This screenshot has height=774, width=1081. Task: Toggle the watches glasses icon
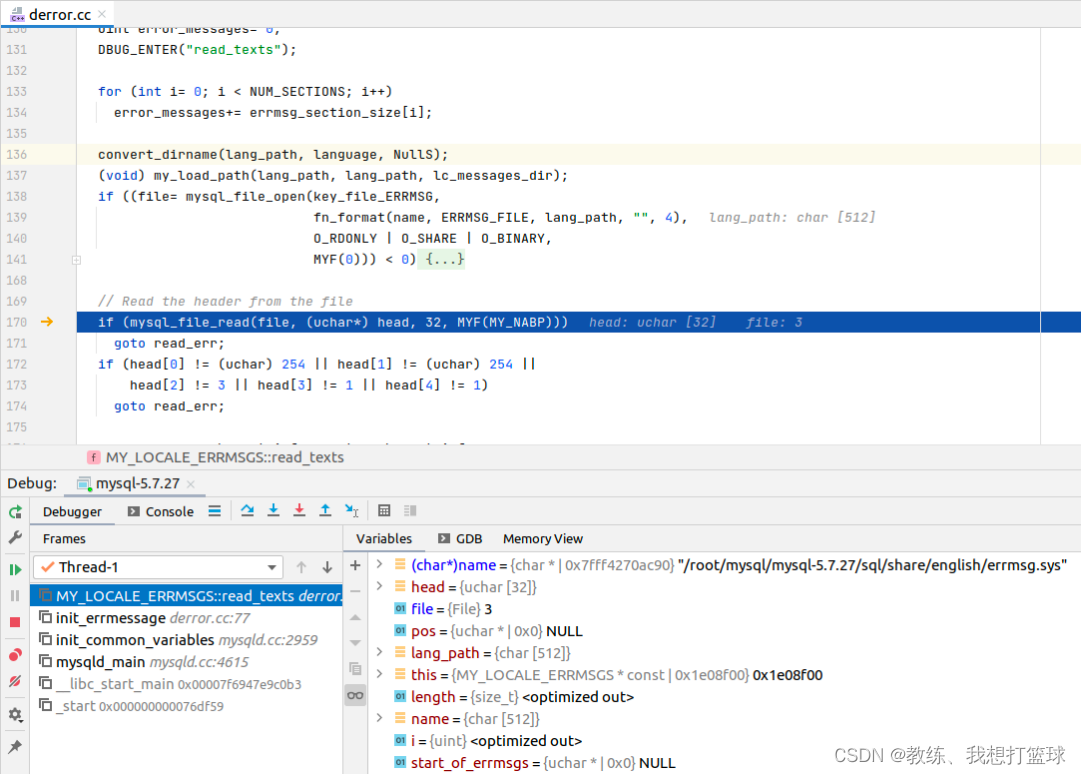click(x=355, y=695)
